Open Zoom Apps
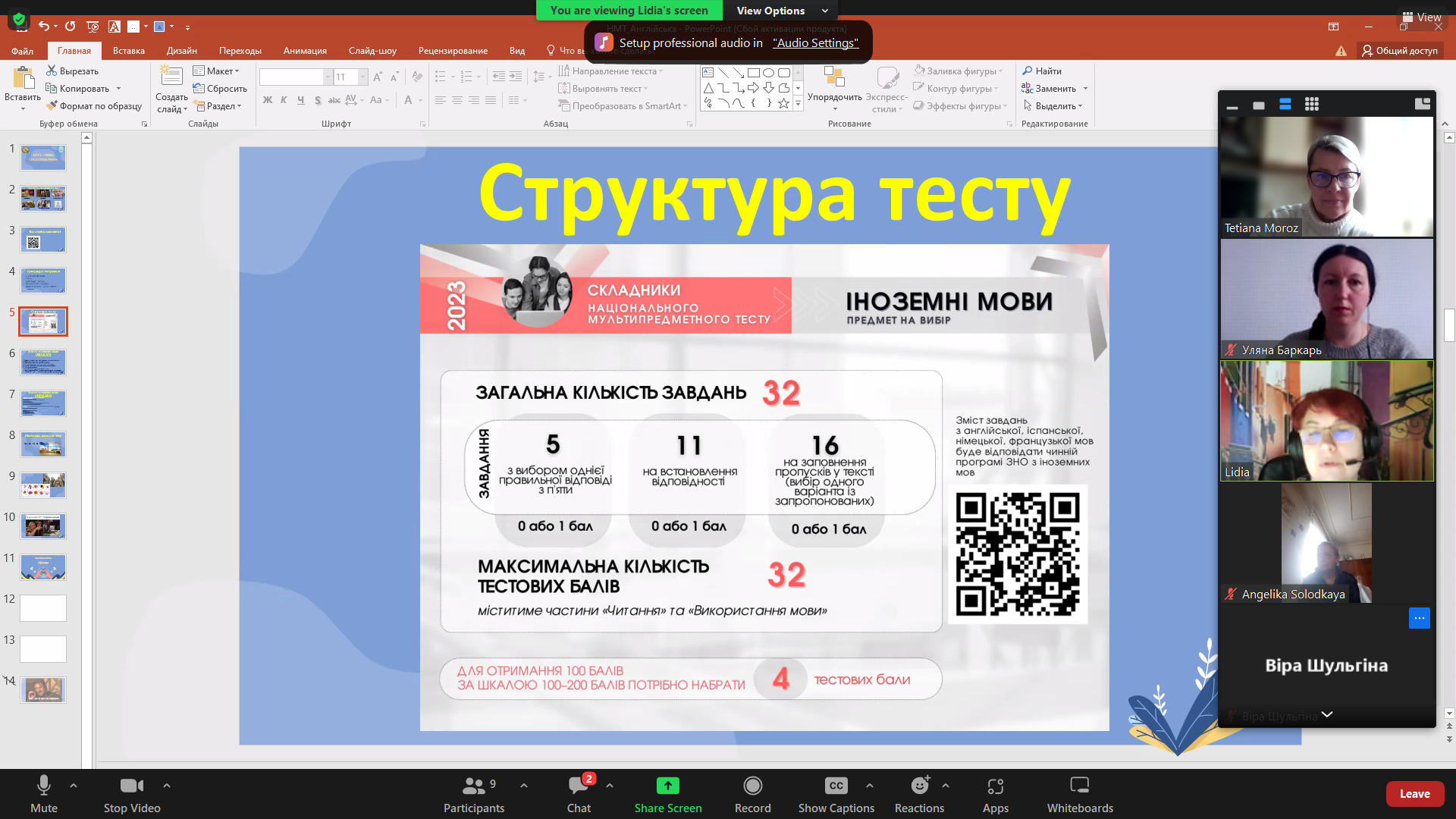The height and width of the screenshot is (819, 1456). click(996, 794)
